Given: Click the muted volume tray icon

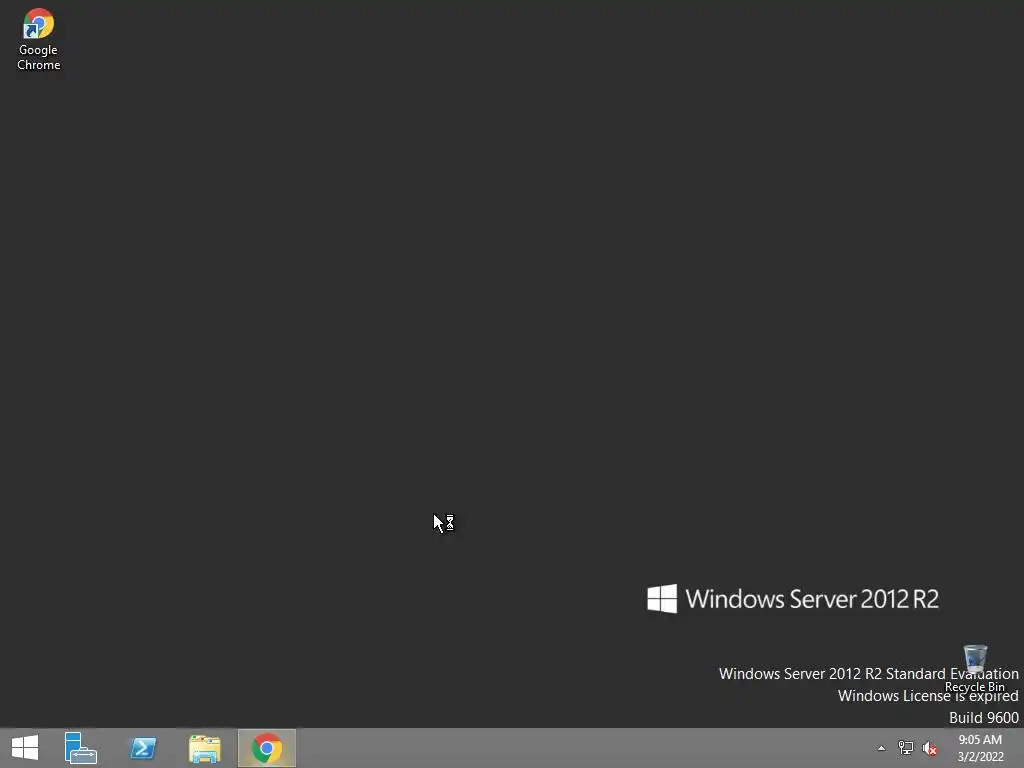Looking at the screenshot, I should coord(930,748).
